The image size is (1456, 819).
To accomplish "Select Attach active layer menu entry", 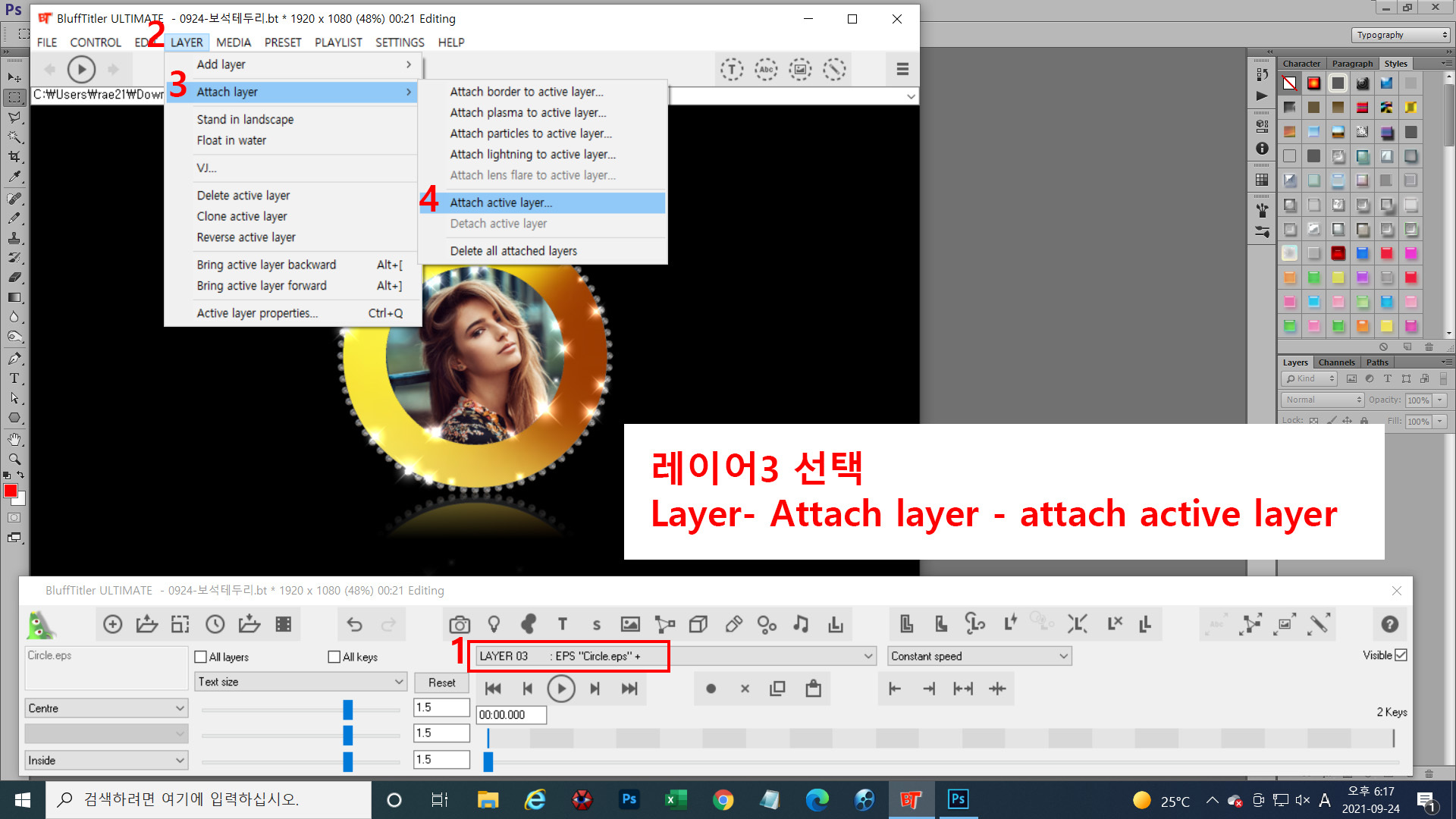I will [x=500, y=202].
